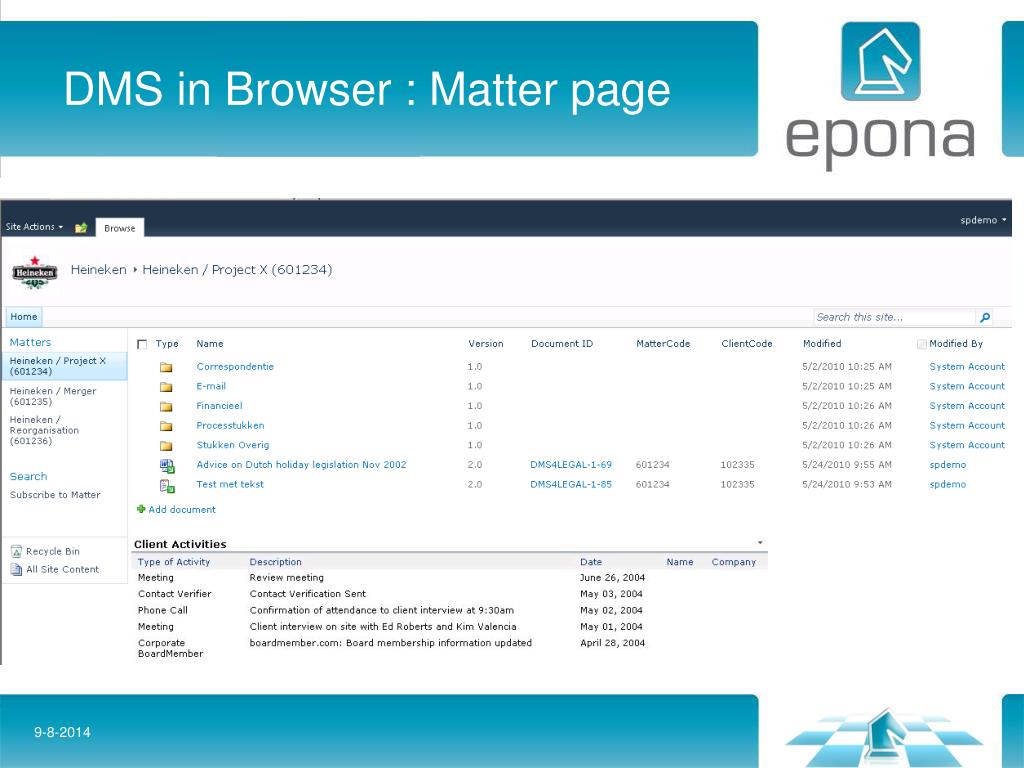
Task: Click document ID DMS4LEGAL-1-69
Action: (x=571, y=464)
